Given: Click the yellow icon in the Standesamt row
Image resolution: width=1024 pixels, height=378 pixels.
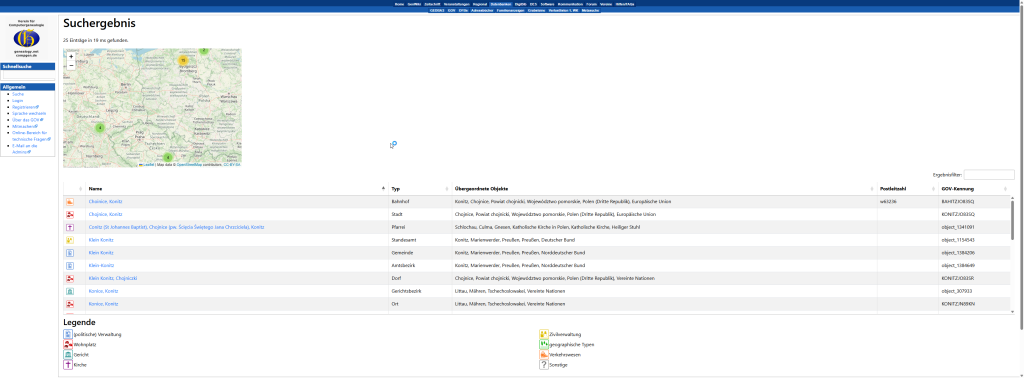Looking at the screenshot, I should (x=70, y=240).
